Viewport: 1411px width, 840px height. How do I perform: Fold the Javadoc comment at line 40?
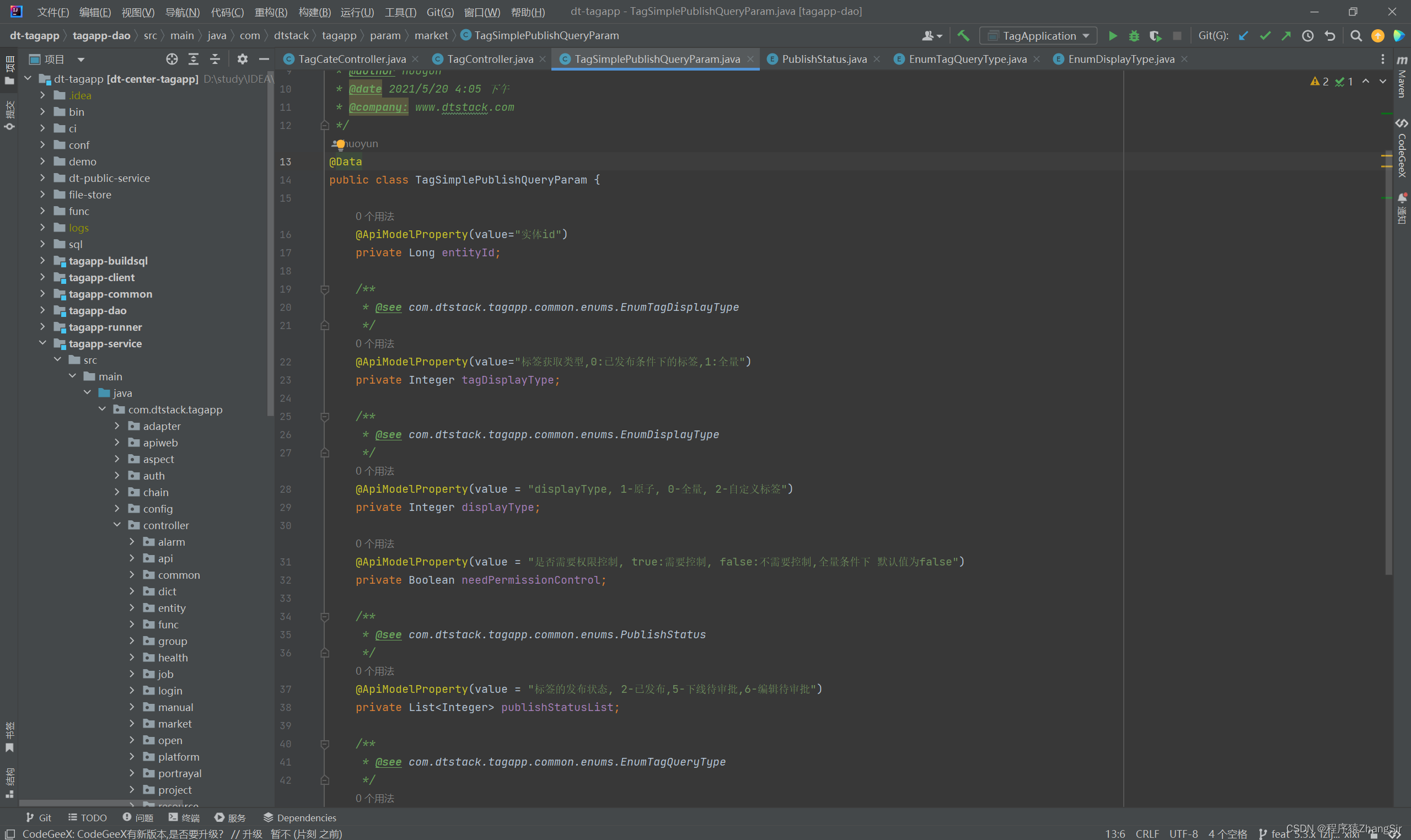pyautogui.click(x=325, y=744)
